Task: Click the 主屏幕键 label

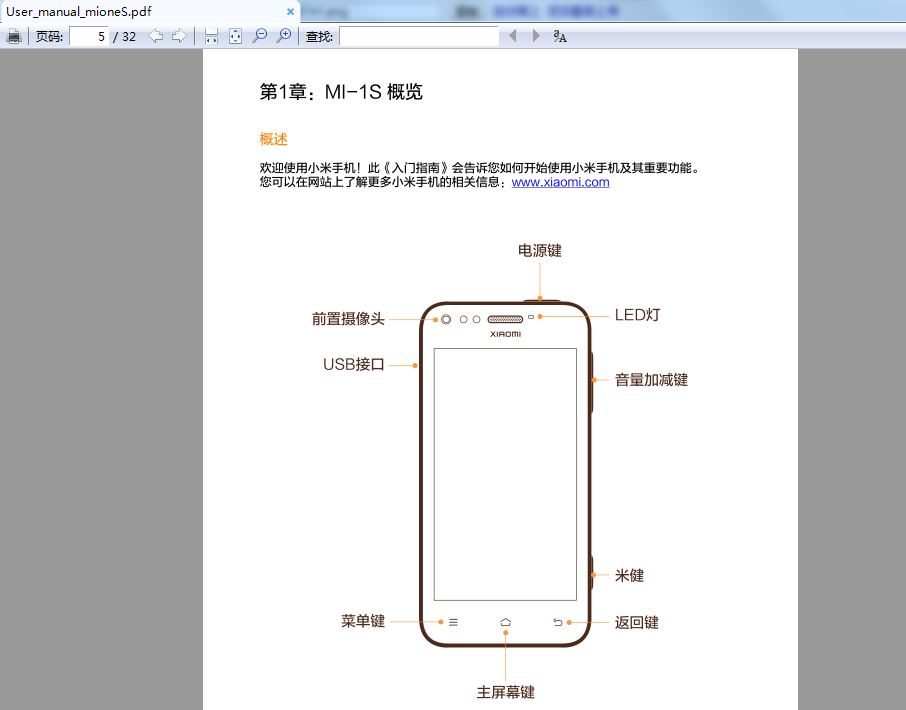Action: tap(506, 692)
